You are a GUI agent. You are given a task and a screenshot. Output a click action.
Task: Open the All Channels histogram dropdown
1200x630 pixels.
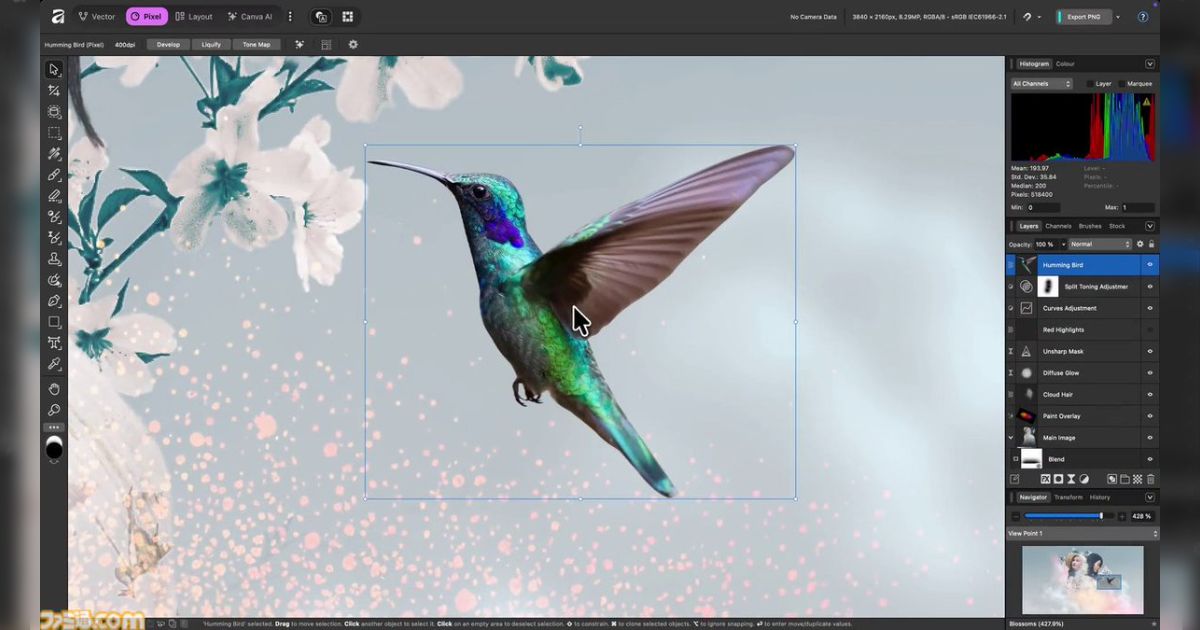click(1040, 83)
